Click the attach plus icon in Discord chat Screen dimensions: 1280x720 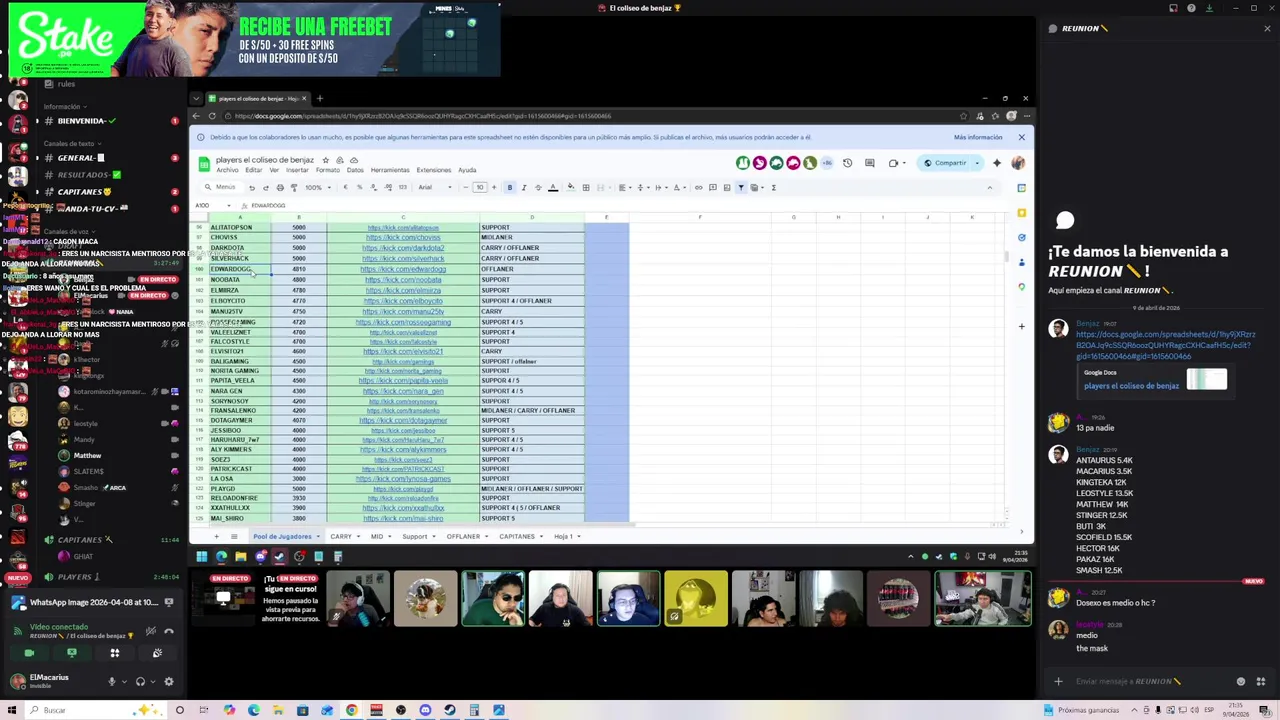click(x=1058, y=682)
